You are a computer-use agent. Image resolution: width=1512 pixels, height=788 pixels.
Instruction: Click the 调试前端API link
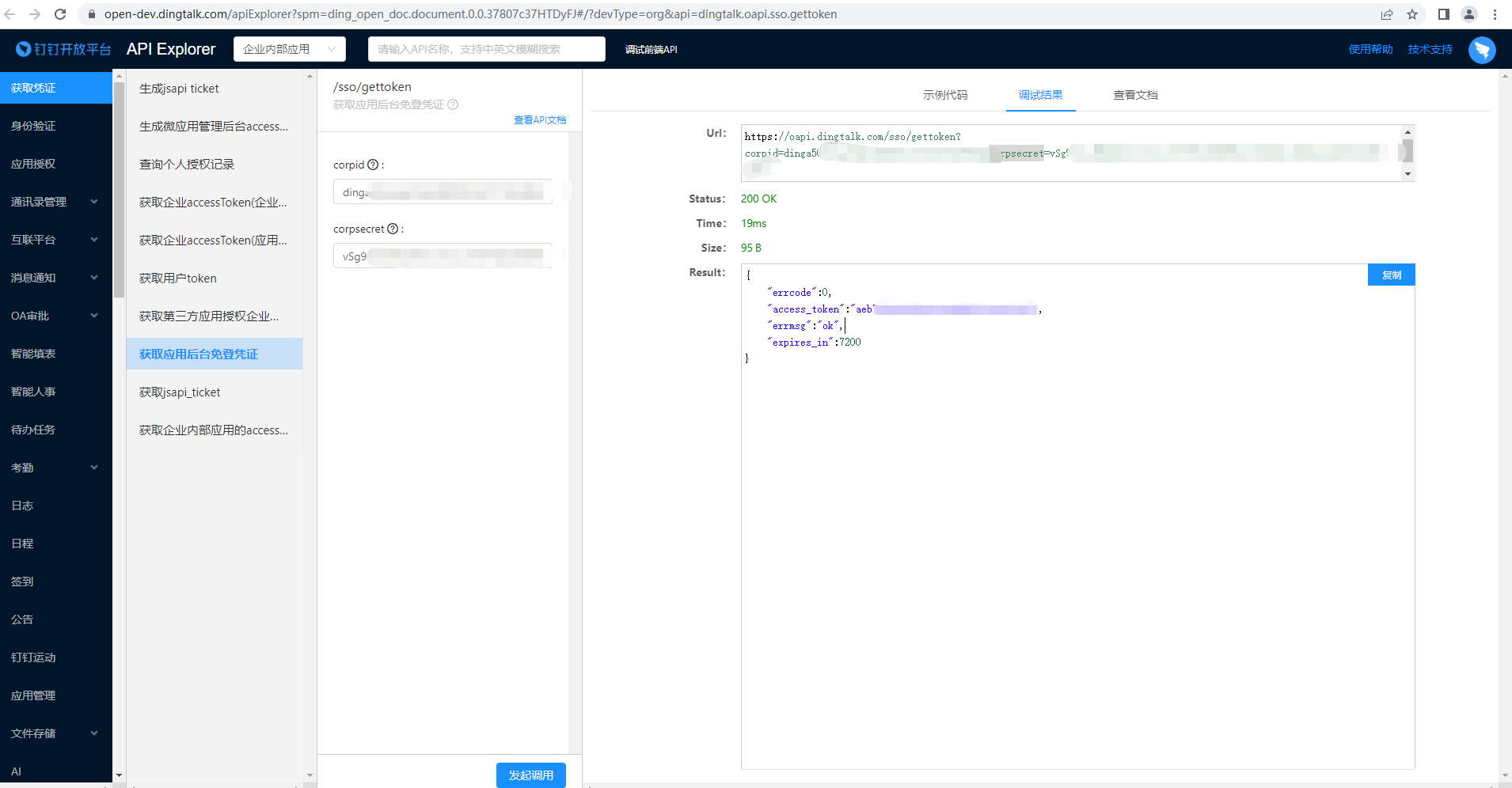[651, 49]
